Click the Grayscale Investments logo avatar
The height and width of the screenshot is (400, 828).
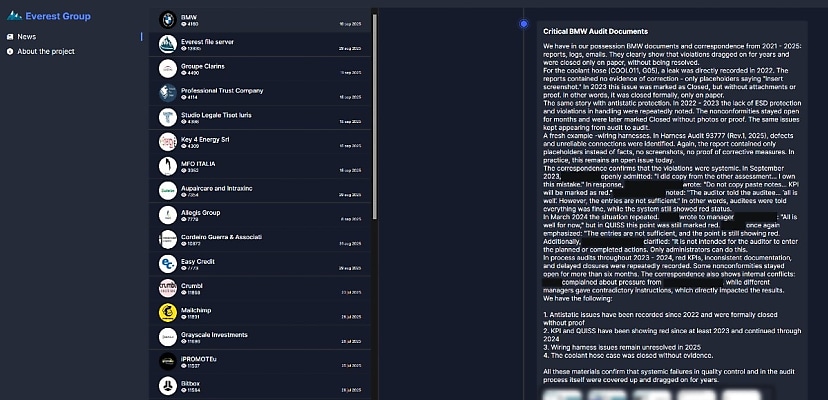(168, 337)
